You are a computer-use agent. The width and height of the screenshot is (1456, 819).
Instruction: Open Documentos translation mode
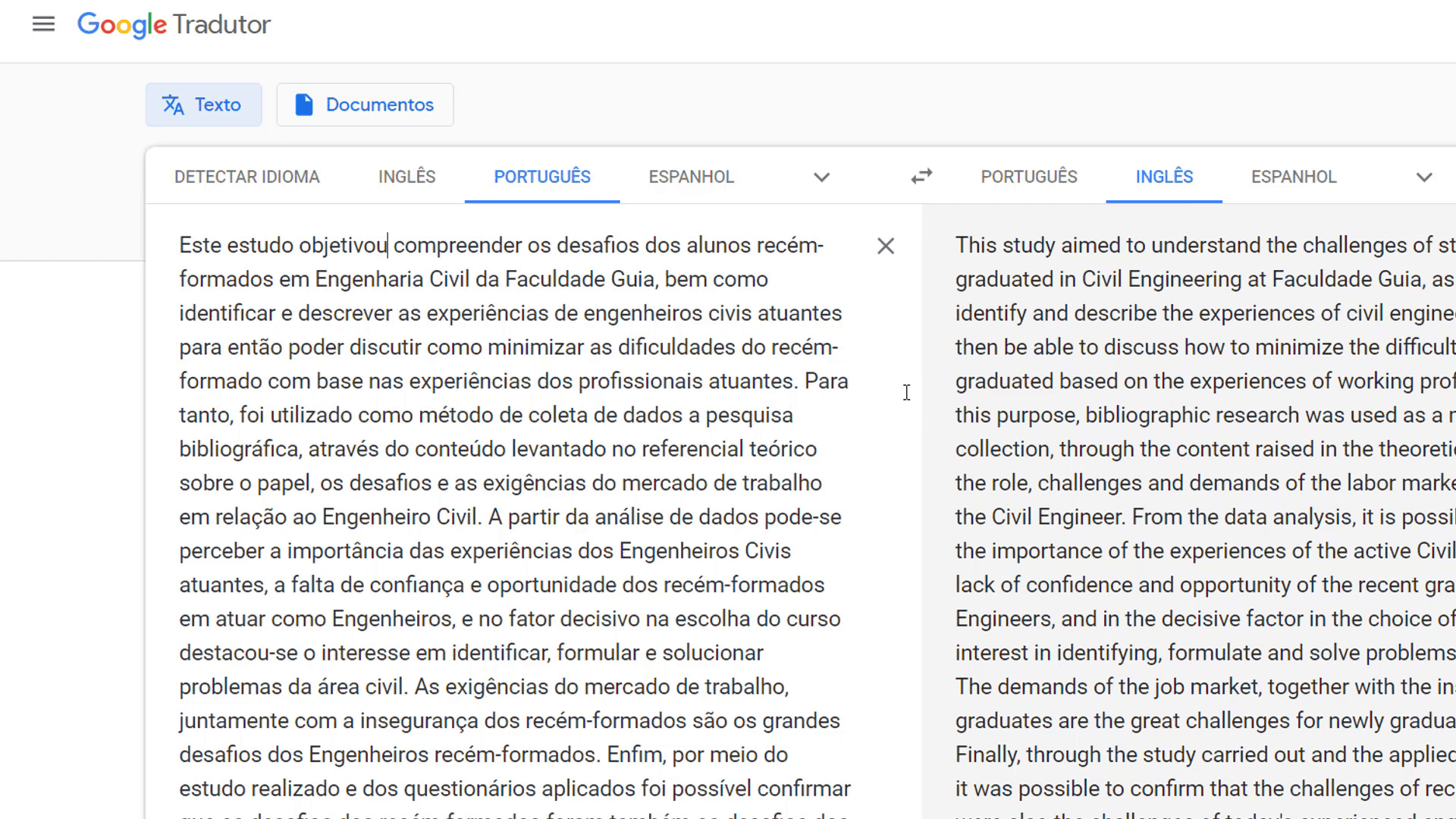(x=365, y=105)
